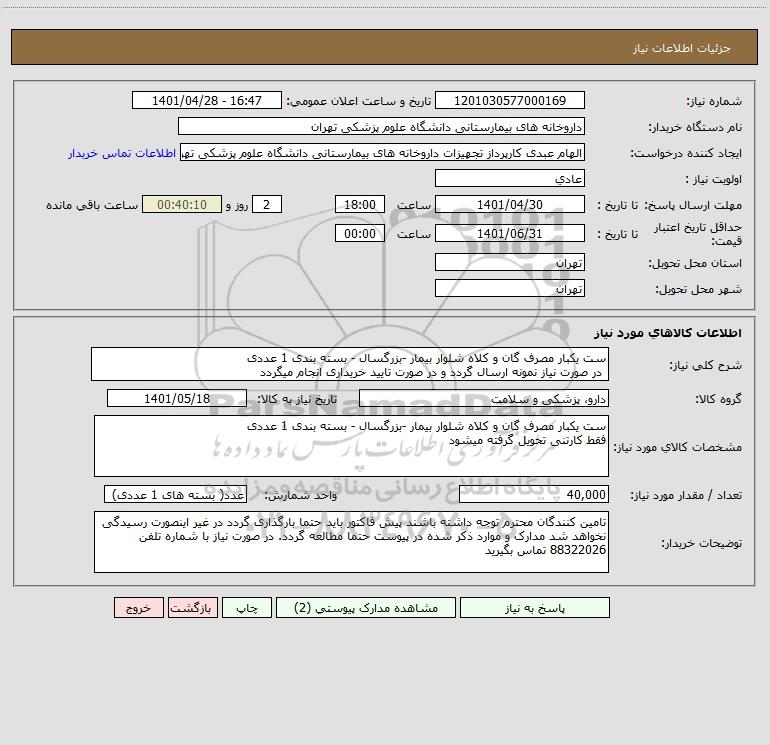Screen dimensions: 770x745
Task: Click the label گروه کالا:
Action: tap(718, 399)
